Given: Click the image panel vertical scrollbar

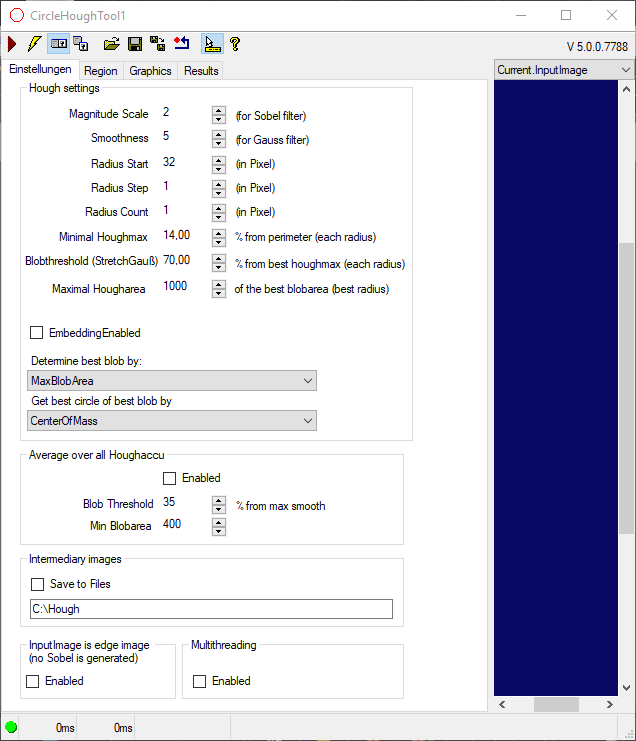Looking at the screenshot, I should tap(627, 388).
